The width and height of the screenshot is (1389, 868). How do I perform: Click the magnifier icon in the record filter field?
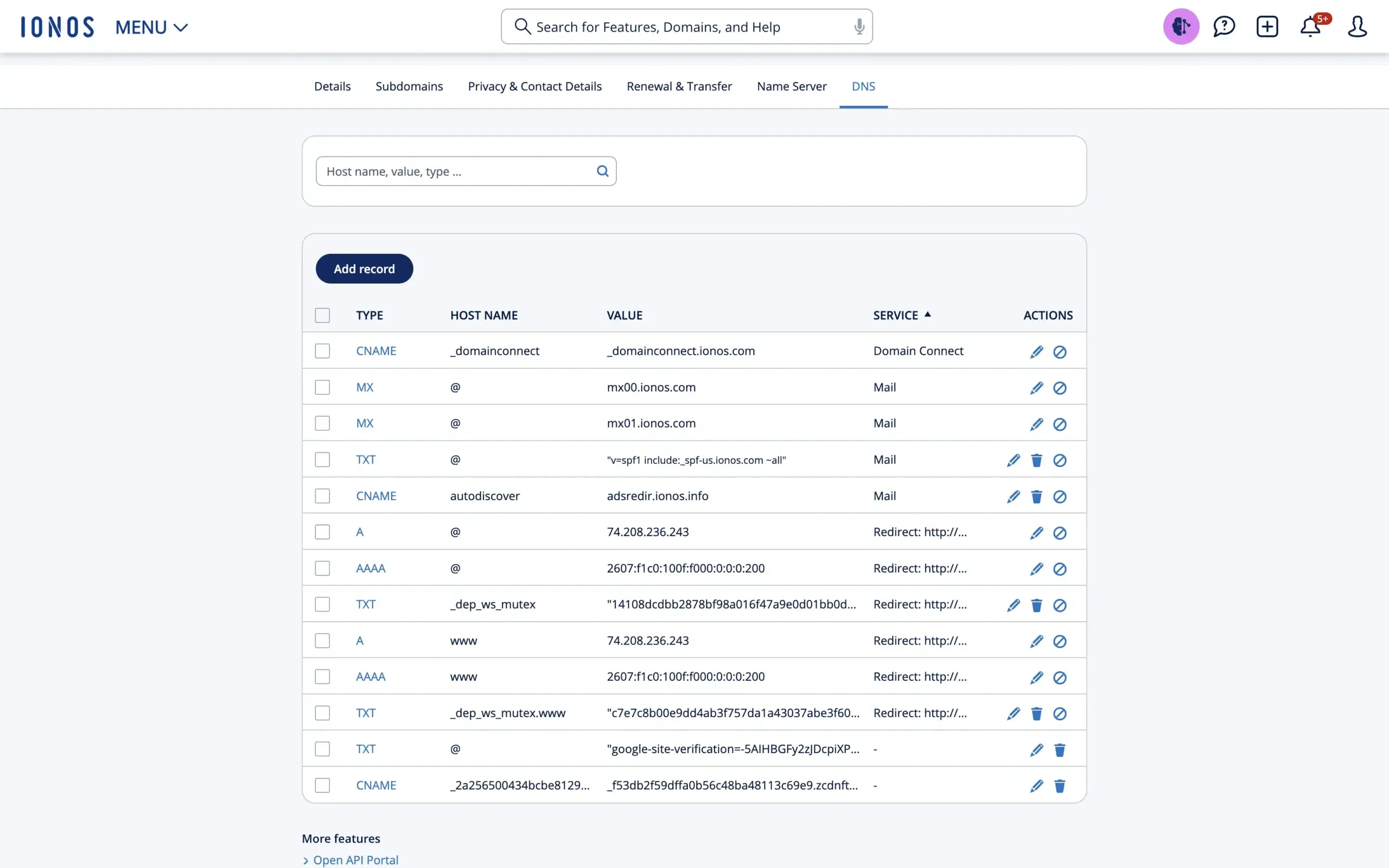click(602, 170)
